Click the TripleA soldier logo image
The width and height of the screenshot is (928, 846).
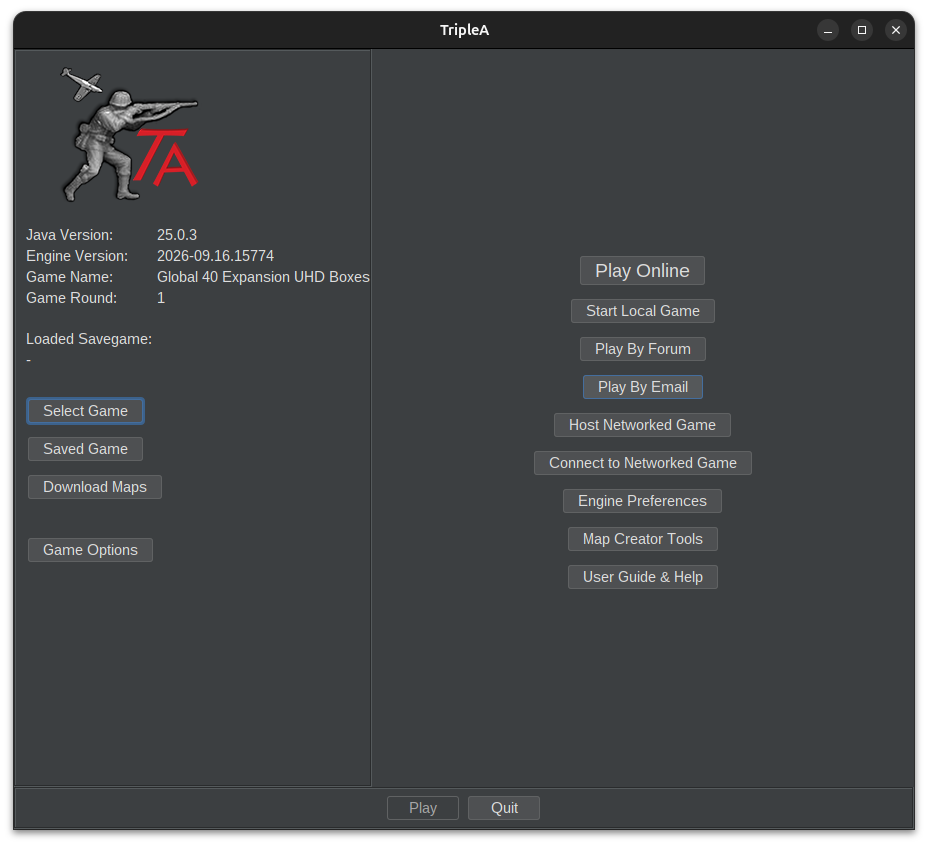click(x=130, y=134)
